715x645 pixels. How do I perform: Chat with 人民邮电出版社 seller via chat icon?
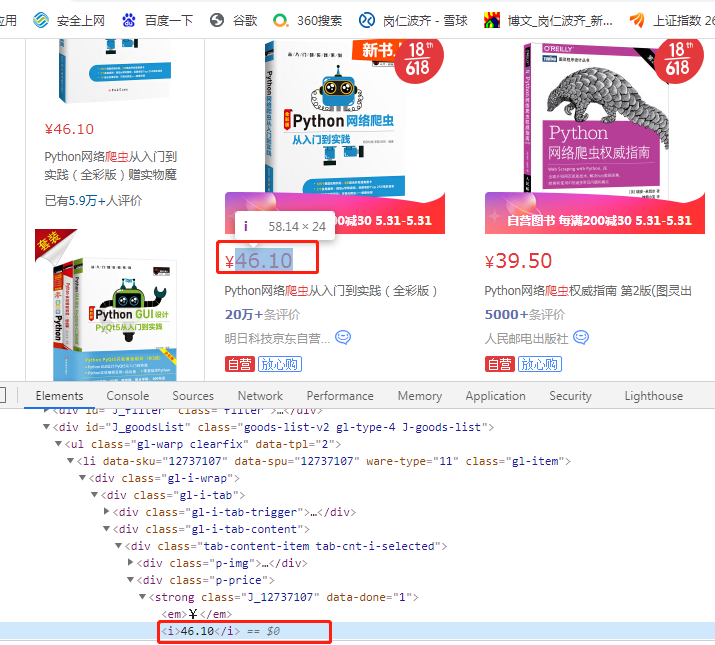pyautogui.click(x=581, y=338)
